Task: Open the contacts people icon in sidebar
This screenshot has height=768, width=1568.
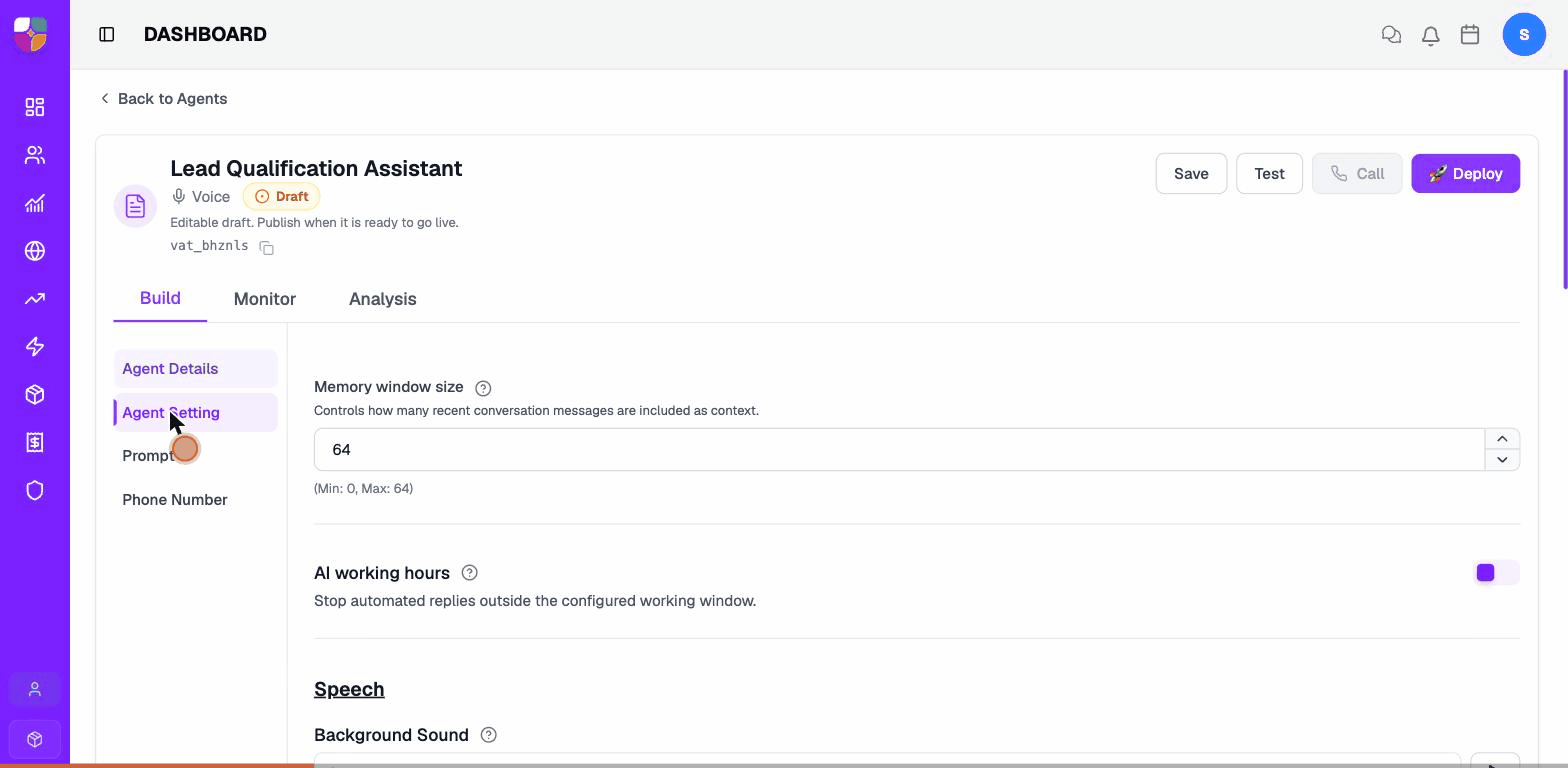Action: (x=35, y=155)
